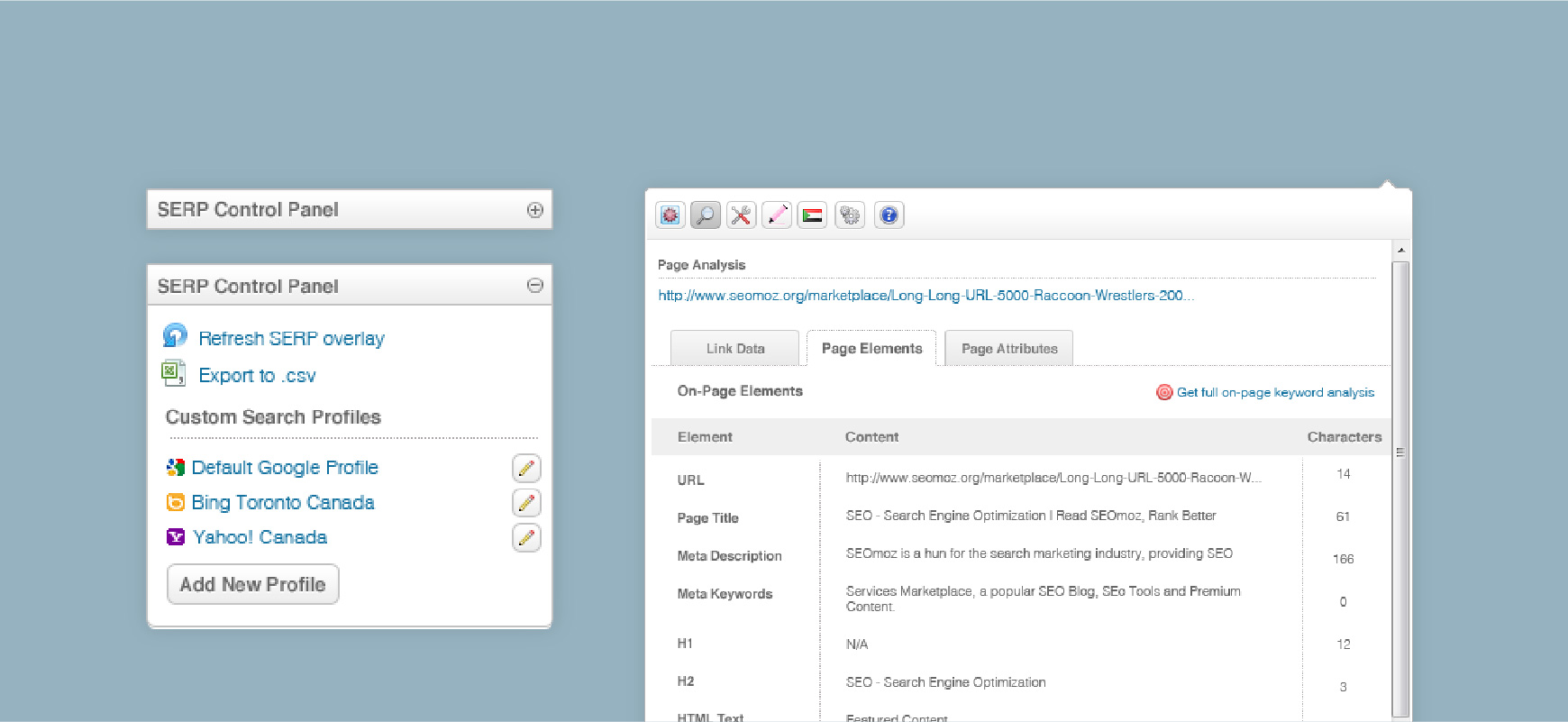The height and width of the screenshot is (722, 1568).
Task: Select the magnifying glass page analysis tool
Action: click(x=706, y=215)
